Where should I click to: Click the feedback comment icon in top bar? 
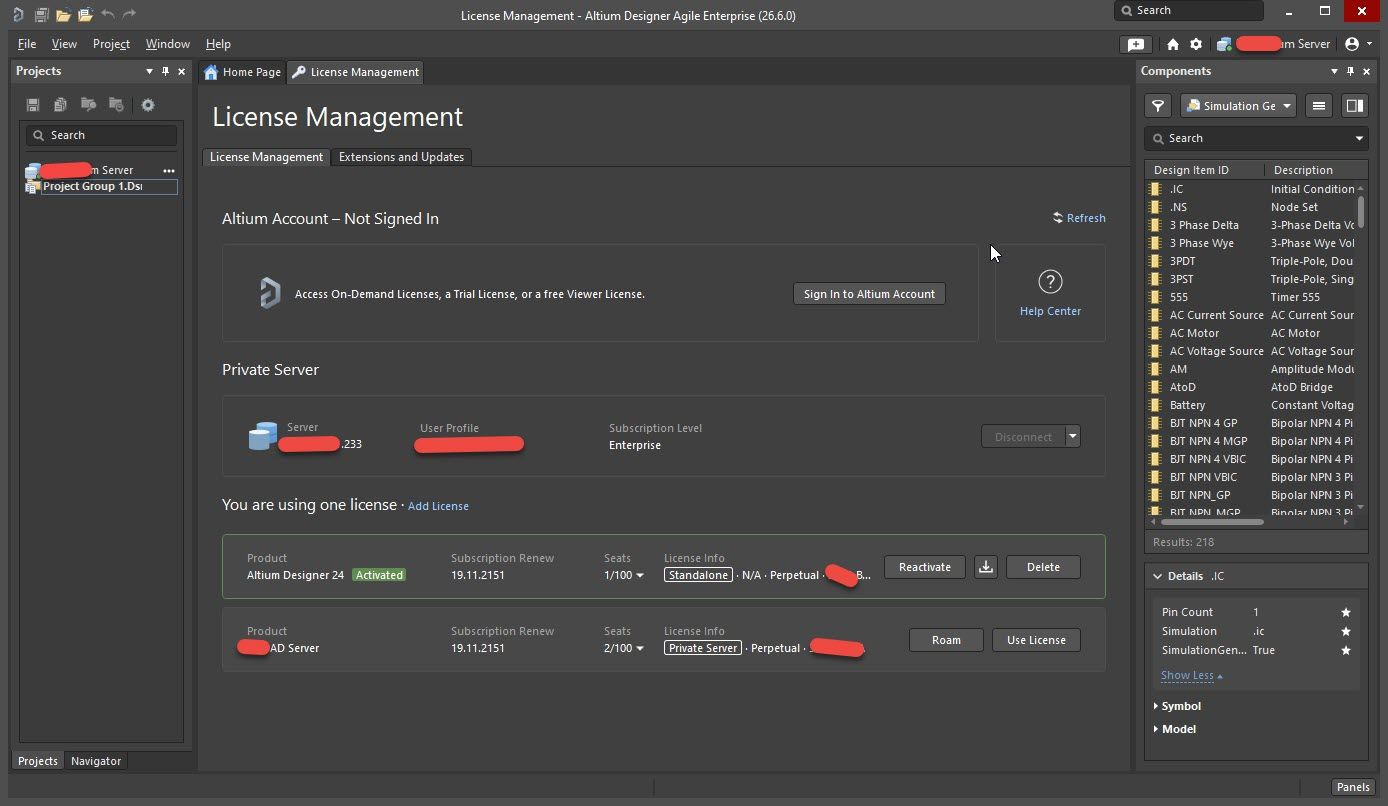(x=1135, y=44)
